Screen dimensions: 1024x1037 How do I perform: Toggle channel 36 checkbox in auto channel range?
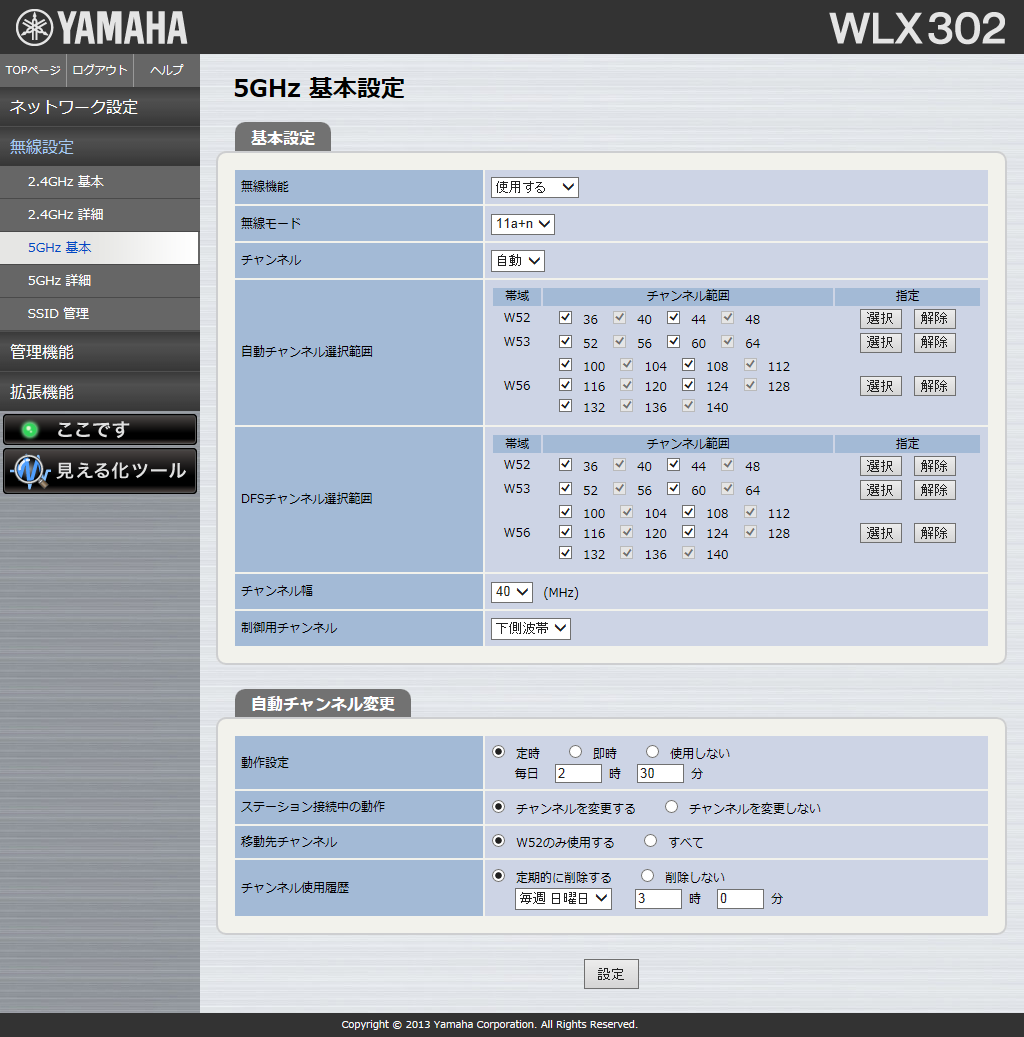click(566, 318)
